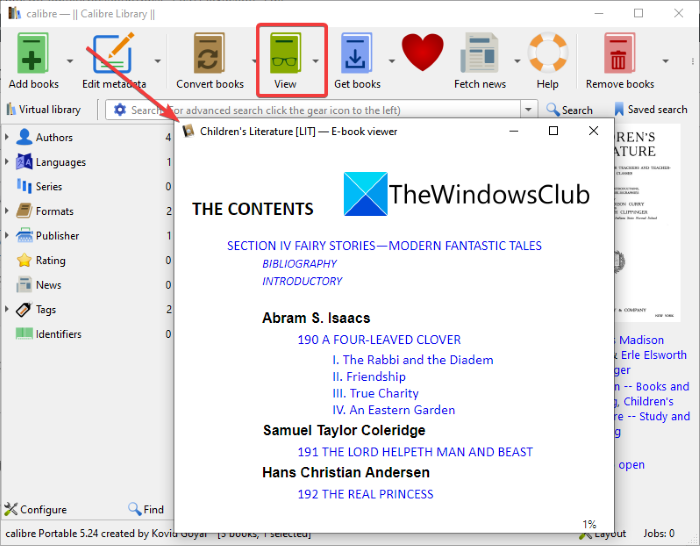Go to I. The Rabbi and the Diadem
Screen dimensions: 700x546
413,360
